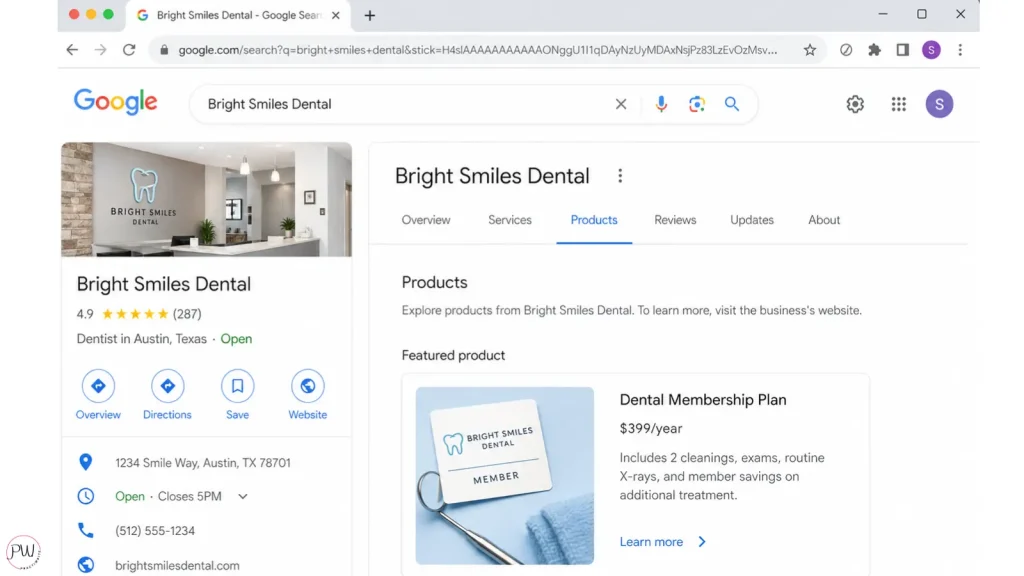Viewport: 1024px width, 576px height.
Task: Click the blue magnifier search icon
Action: pos(732,104)
